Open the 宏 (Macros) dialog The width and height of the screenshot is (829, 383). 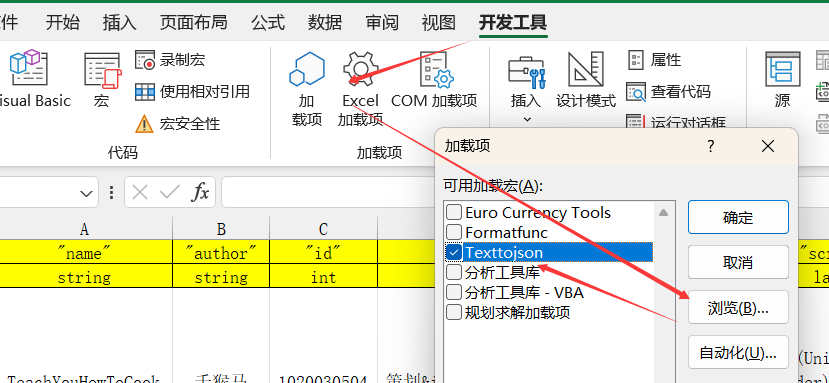point(102,79)
